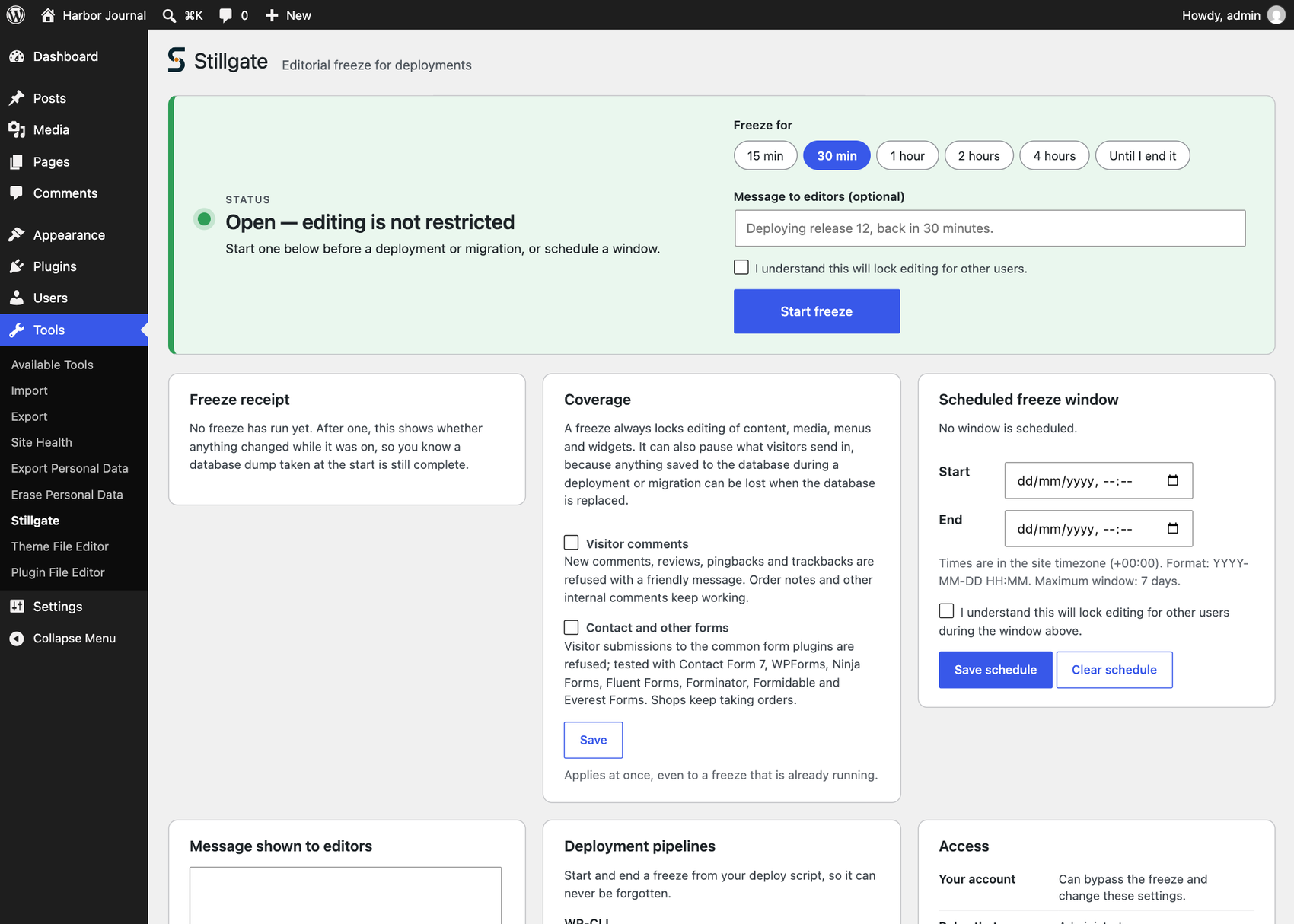1294x924 pixels.
Task: Select the 15 min freeze duration
Action: [x=765, y=156]
